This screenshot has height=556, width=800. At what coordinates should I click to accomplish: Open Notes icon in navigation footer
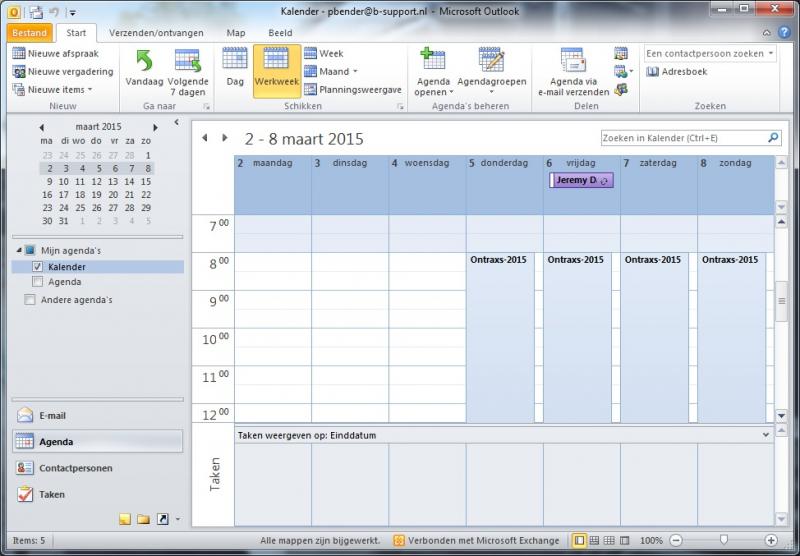125,519
